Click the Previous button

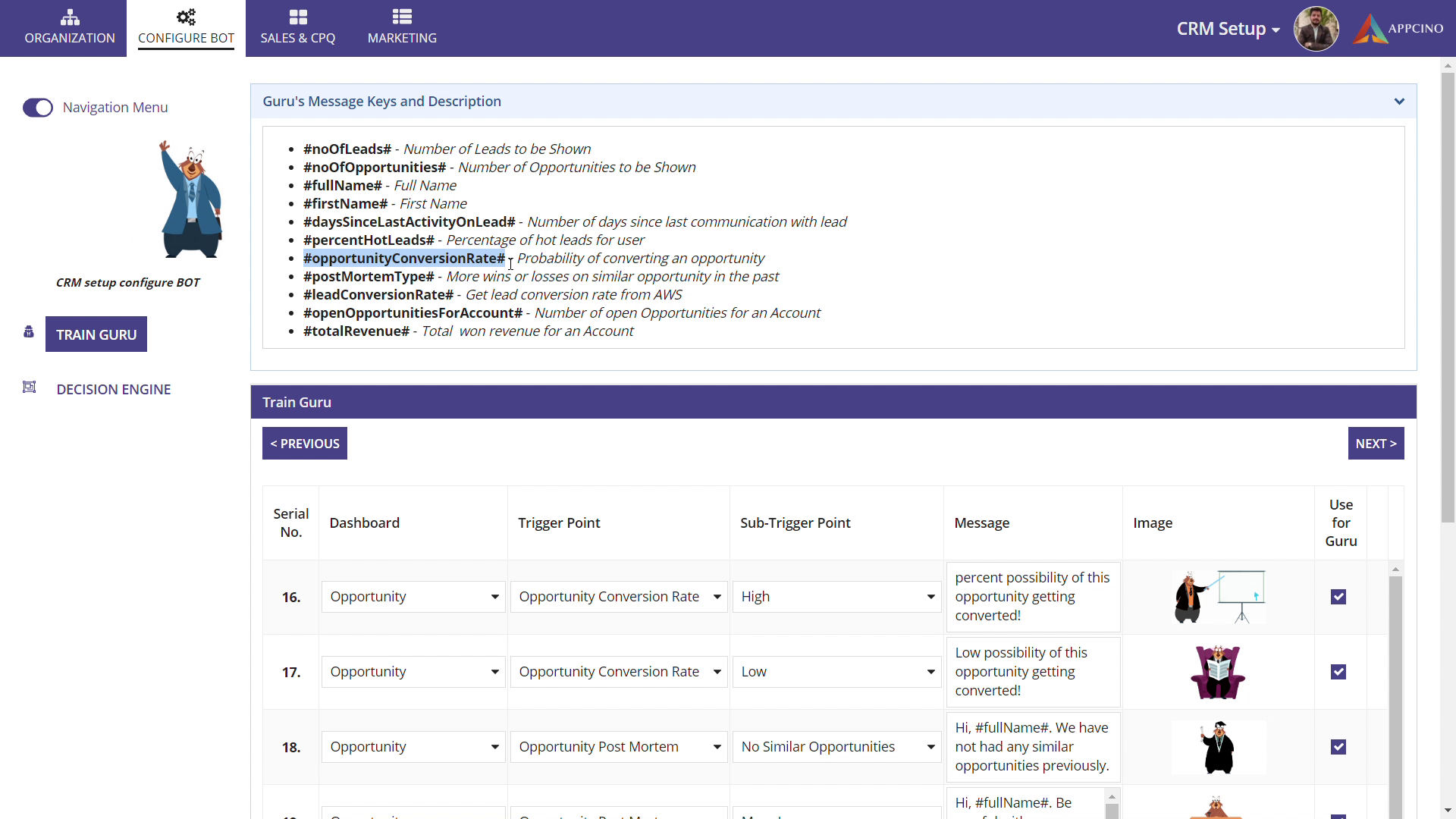305,444
